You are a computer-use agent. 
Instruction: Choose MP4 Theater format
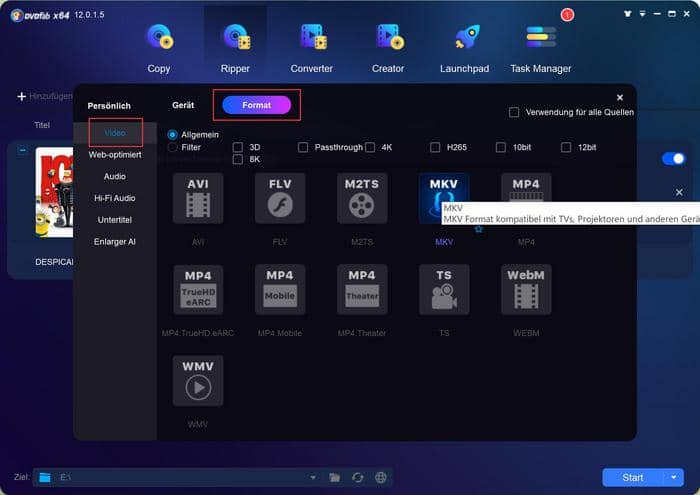pyautogui.click(x=362, y=290)
